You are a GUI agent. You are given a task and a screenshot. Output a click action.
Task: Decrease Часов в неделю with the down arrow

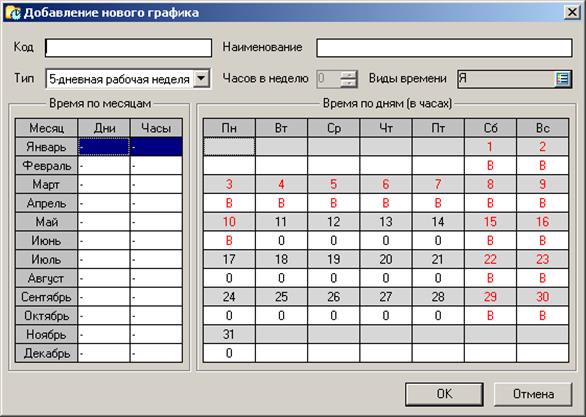coord(348,83)
